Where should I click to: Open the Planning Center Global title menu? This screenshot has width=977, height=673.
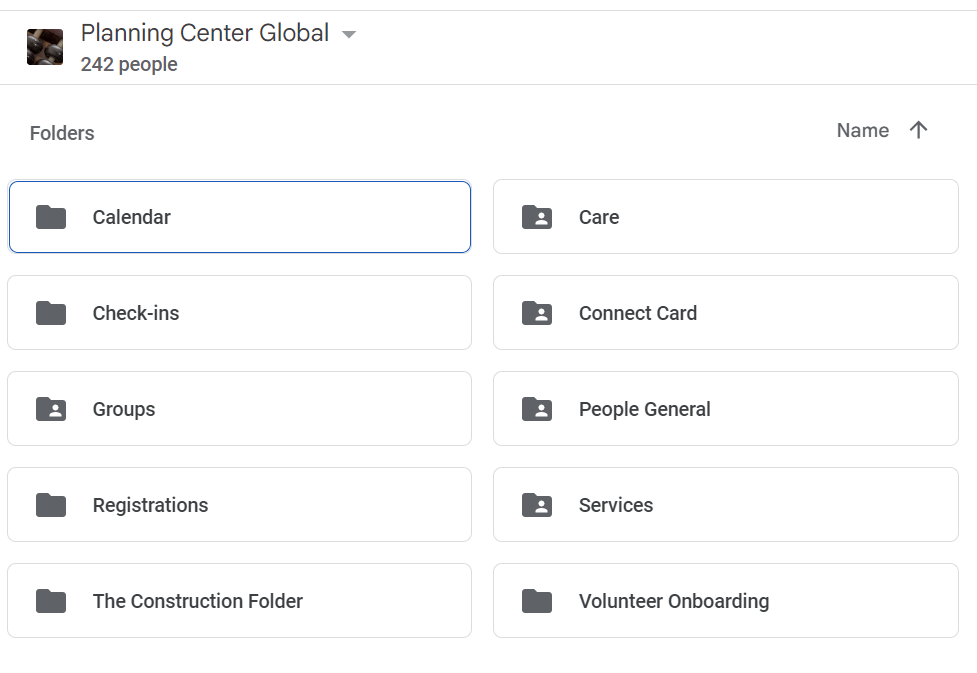tap(205, 33)
